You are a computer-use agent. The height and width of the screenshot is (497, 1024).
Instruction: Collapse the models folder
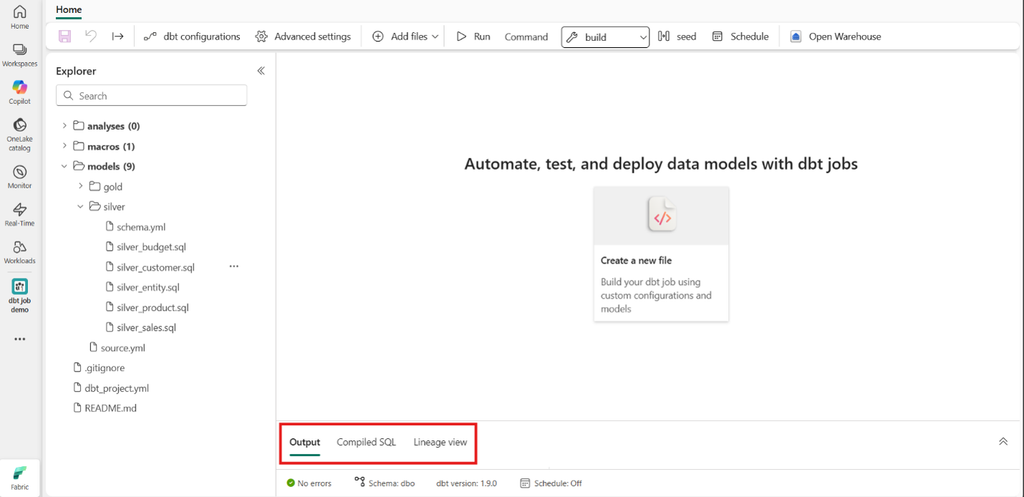64,167
